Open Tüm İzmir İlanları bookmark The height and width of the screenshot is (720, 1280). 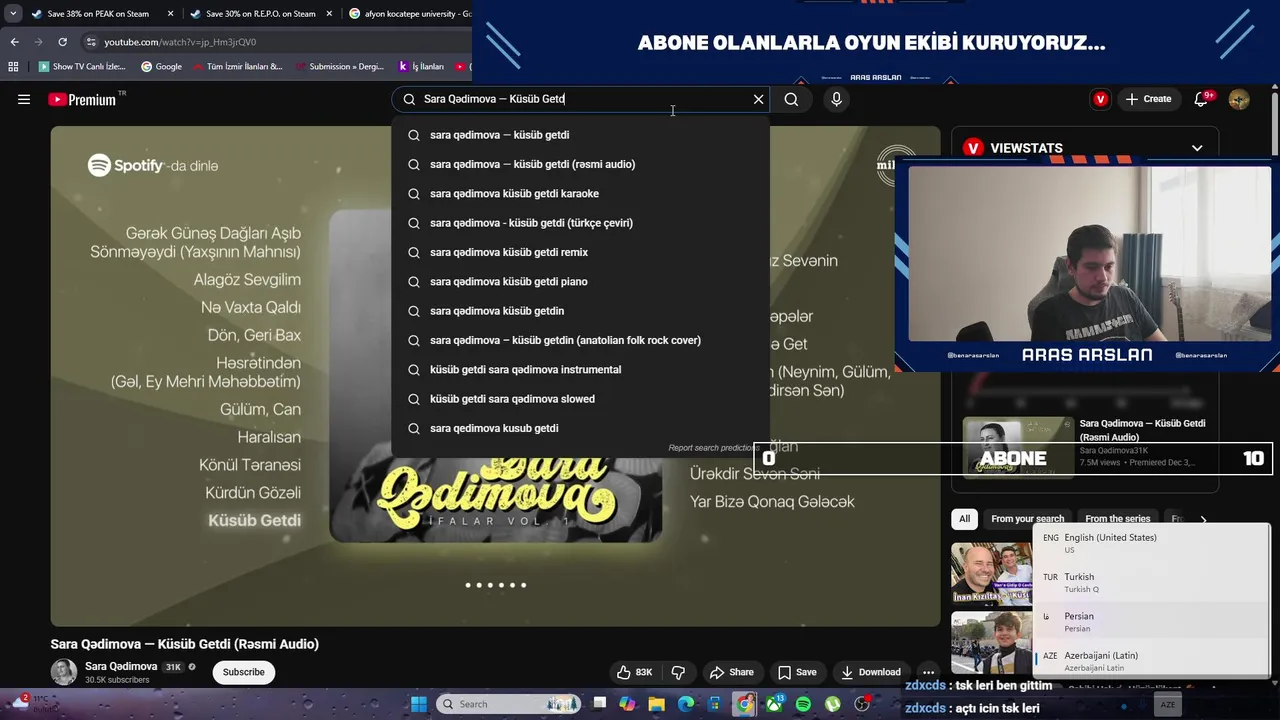click(x=237, y=67)
